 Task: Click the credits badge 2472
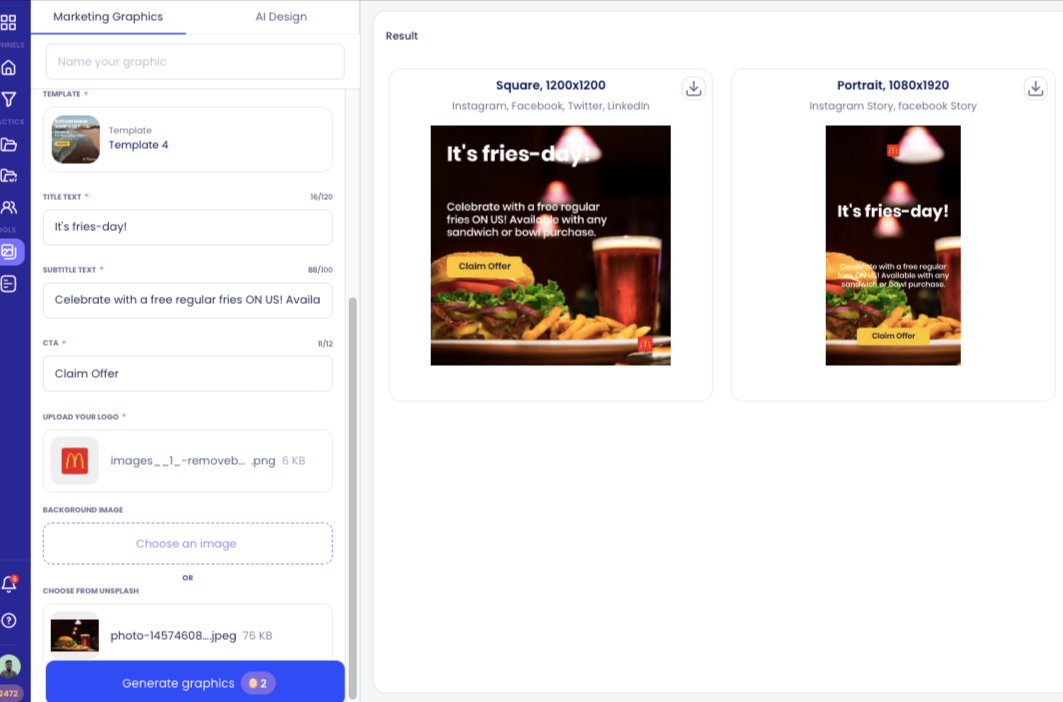coord(10,693)
